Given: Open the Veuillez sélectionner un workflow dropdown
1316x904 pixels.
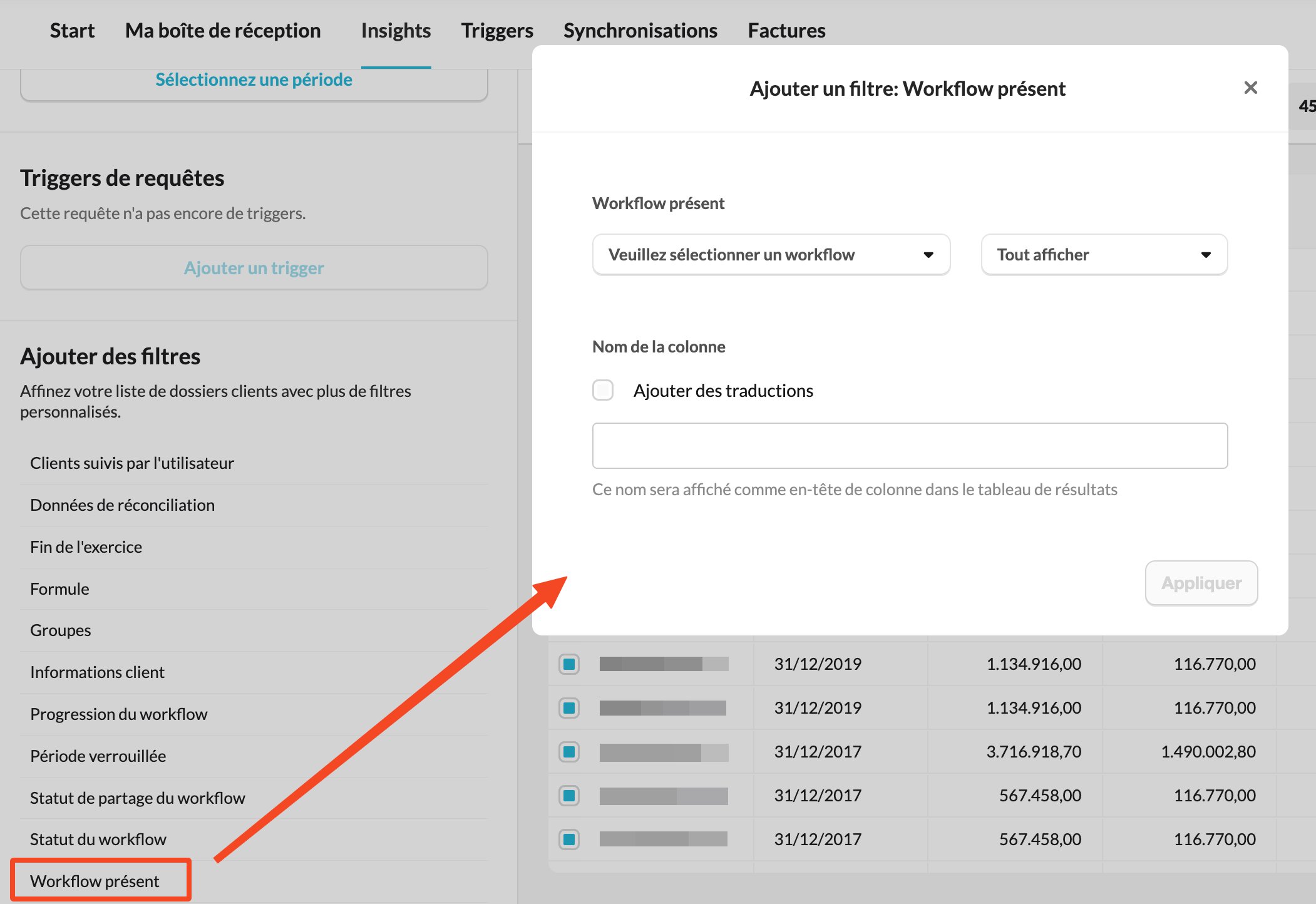Looking at the screenshot, I should click(771, 255).
